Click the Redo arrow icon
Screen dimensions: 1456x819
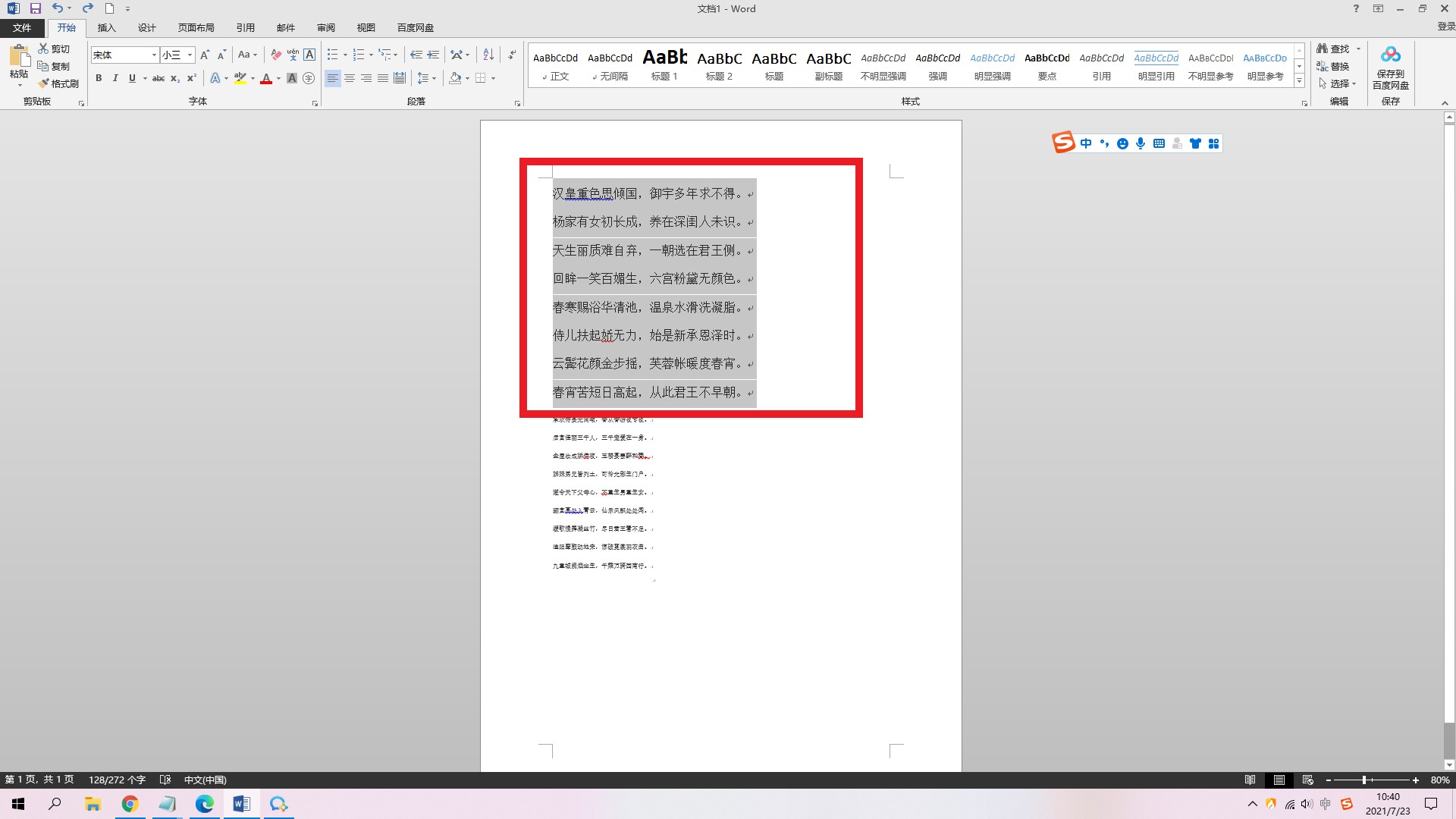tap(88, 8)
